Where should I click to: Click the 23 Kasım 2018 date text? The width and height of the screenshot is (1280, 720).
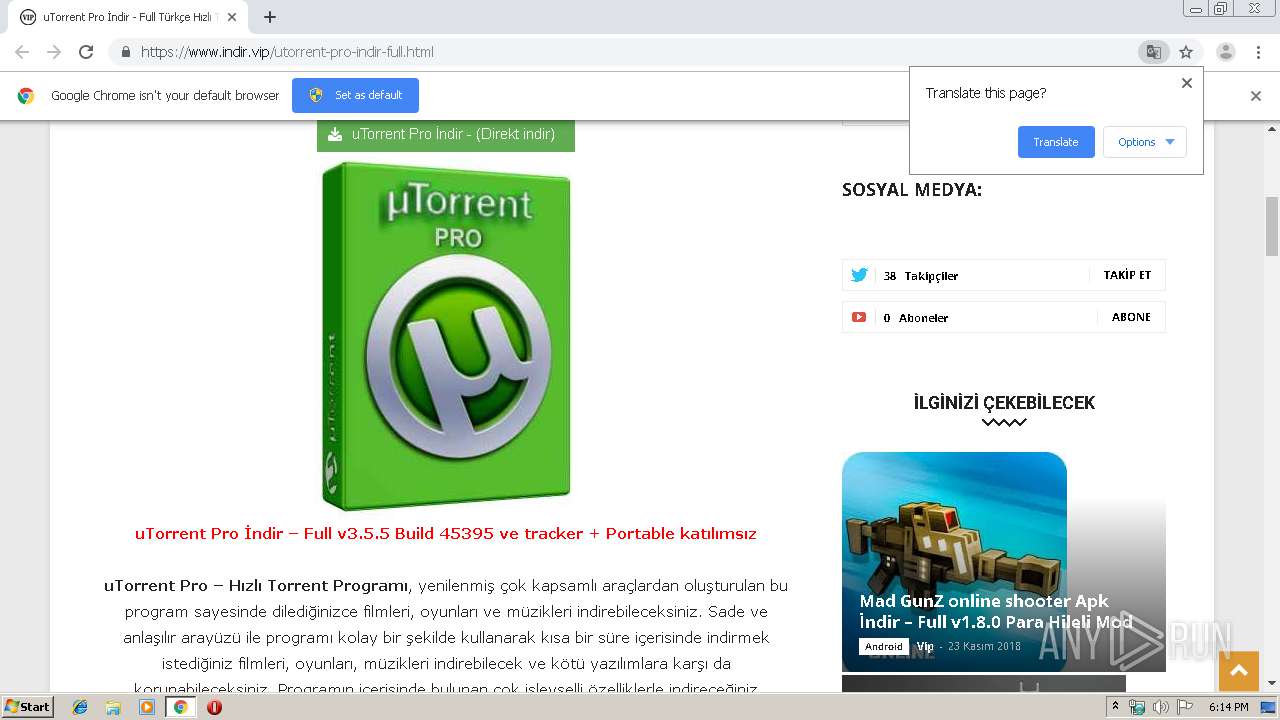pos(984,647)
